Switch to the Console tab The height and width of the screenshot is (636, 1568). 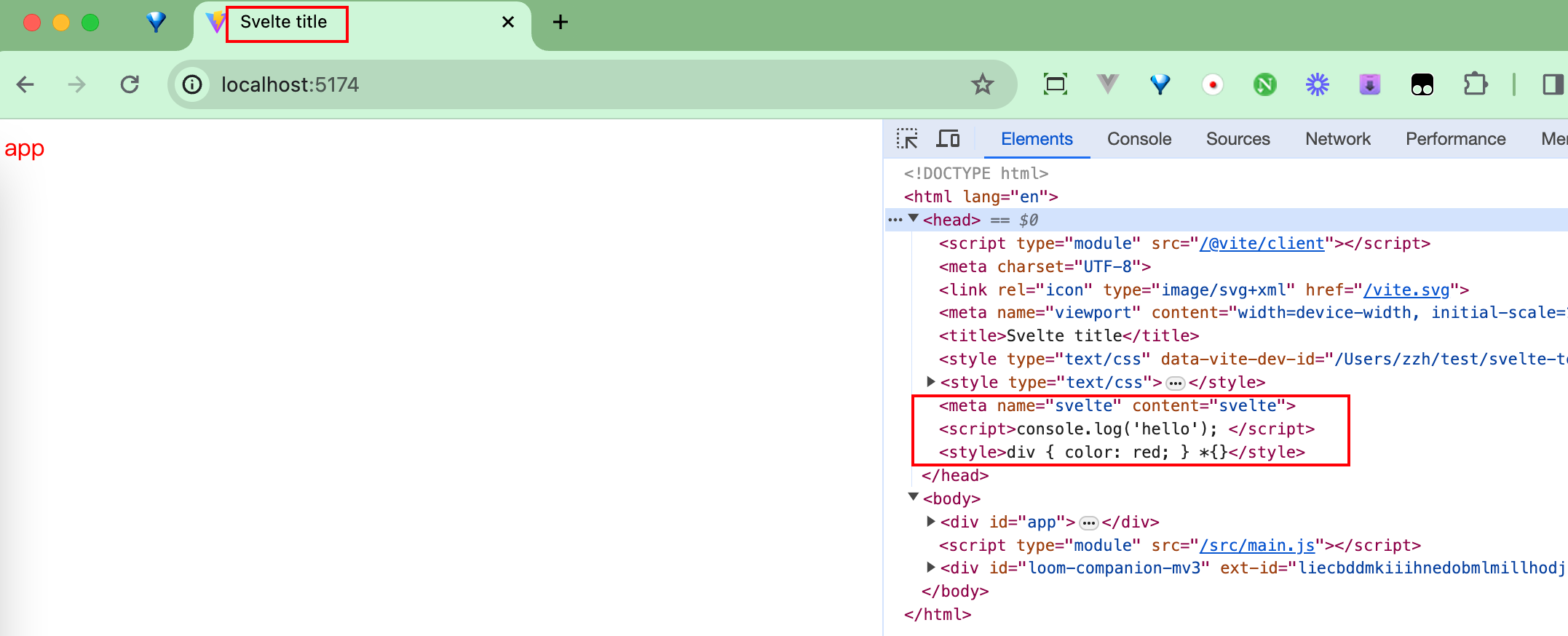point(1139,139)
